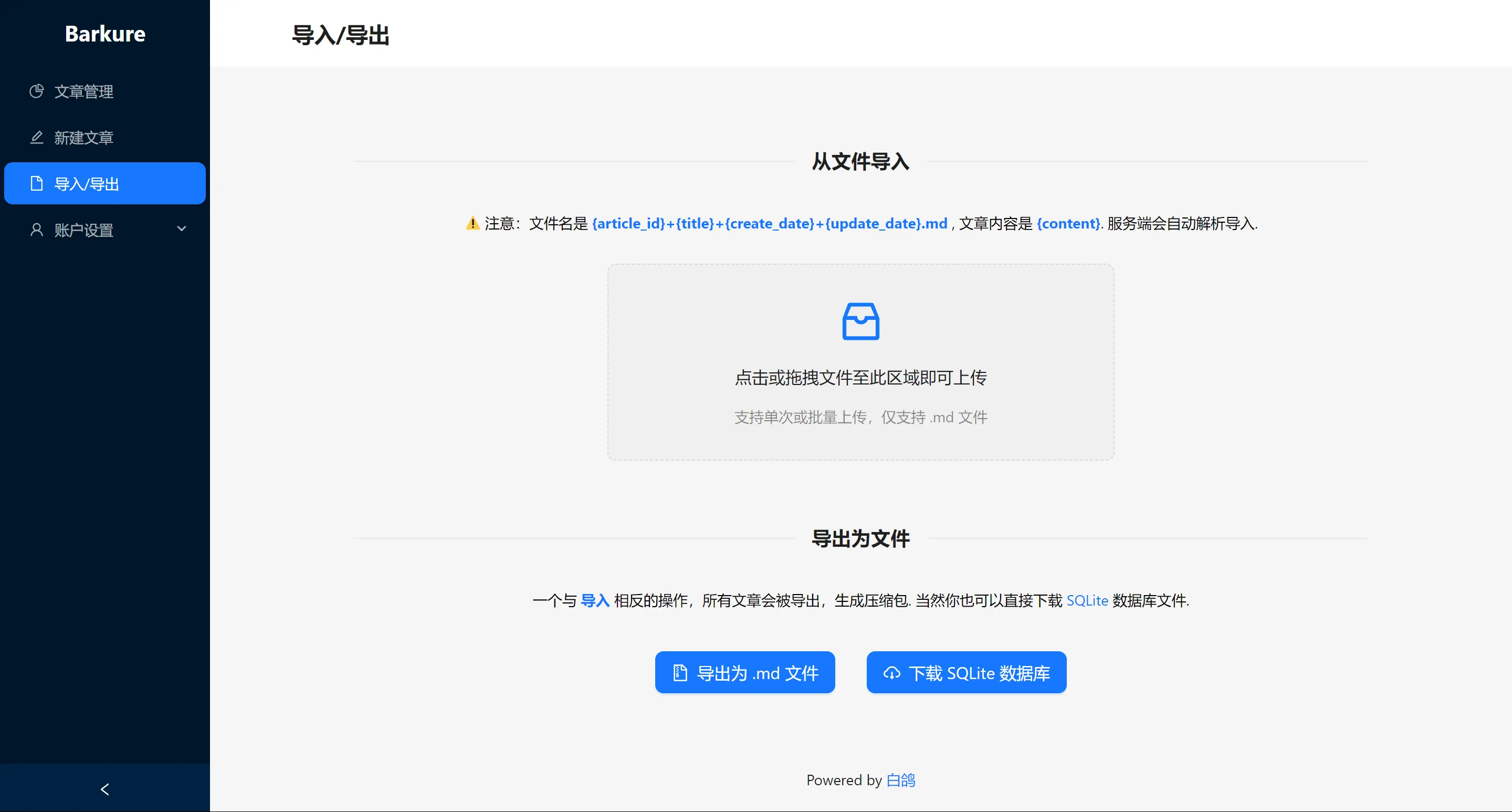Click the user icon beside 账户设置
The image size is (1512, 812).
[x=36, y=230]
